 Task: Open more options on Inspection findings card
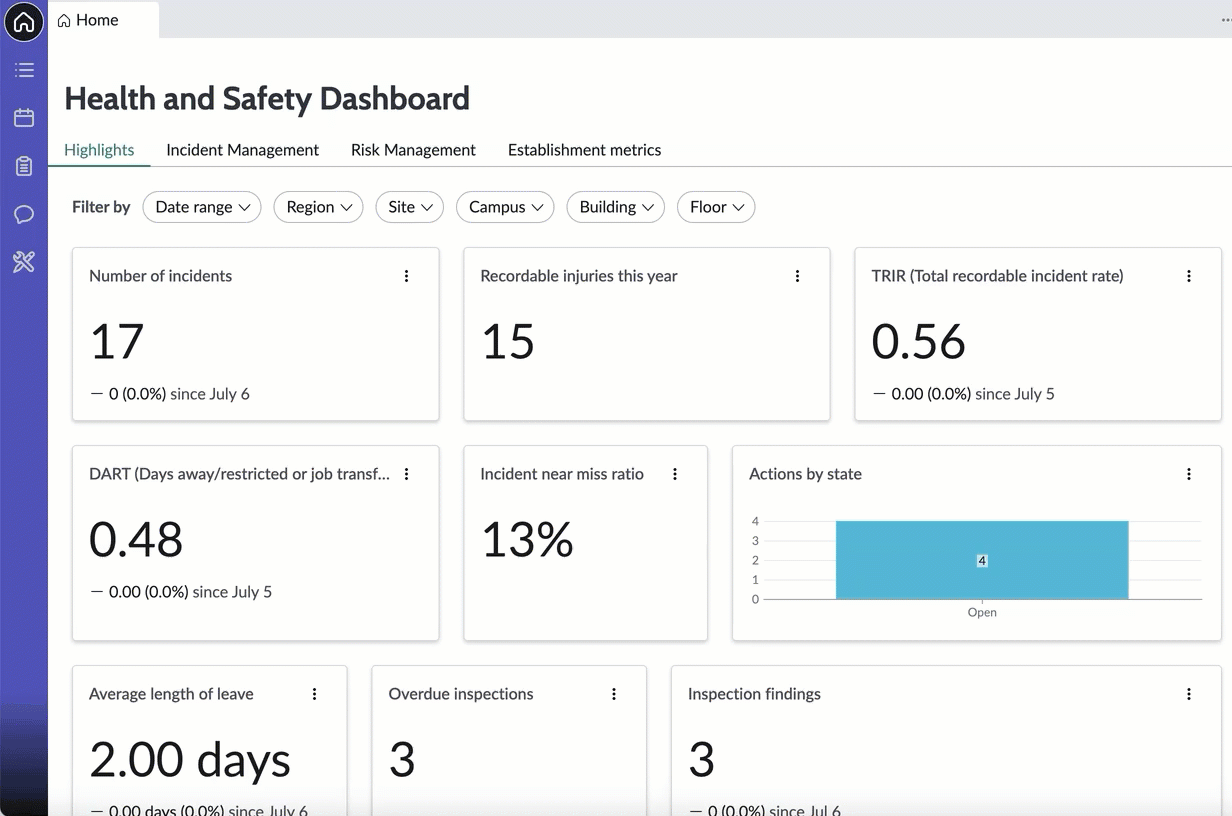1188,694
